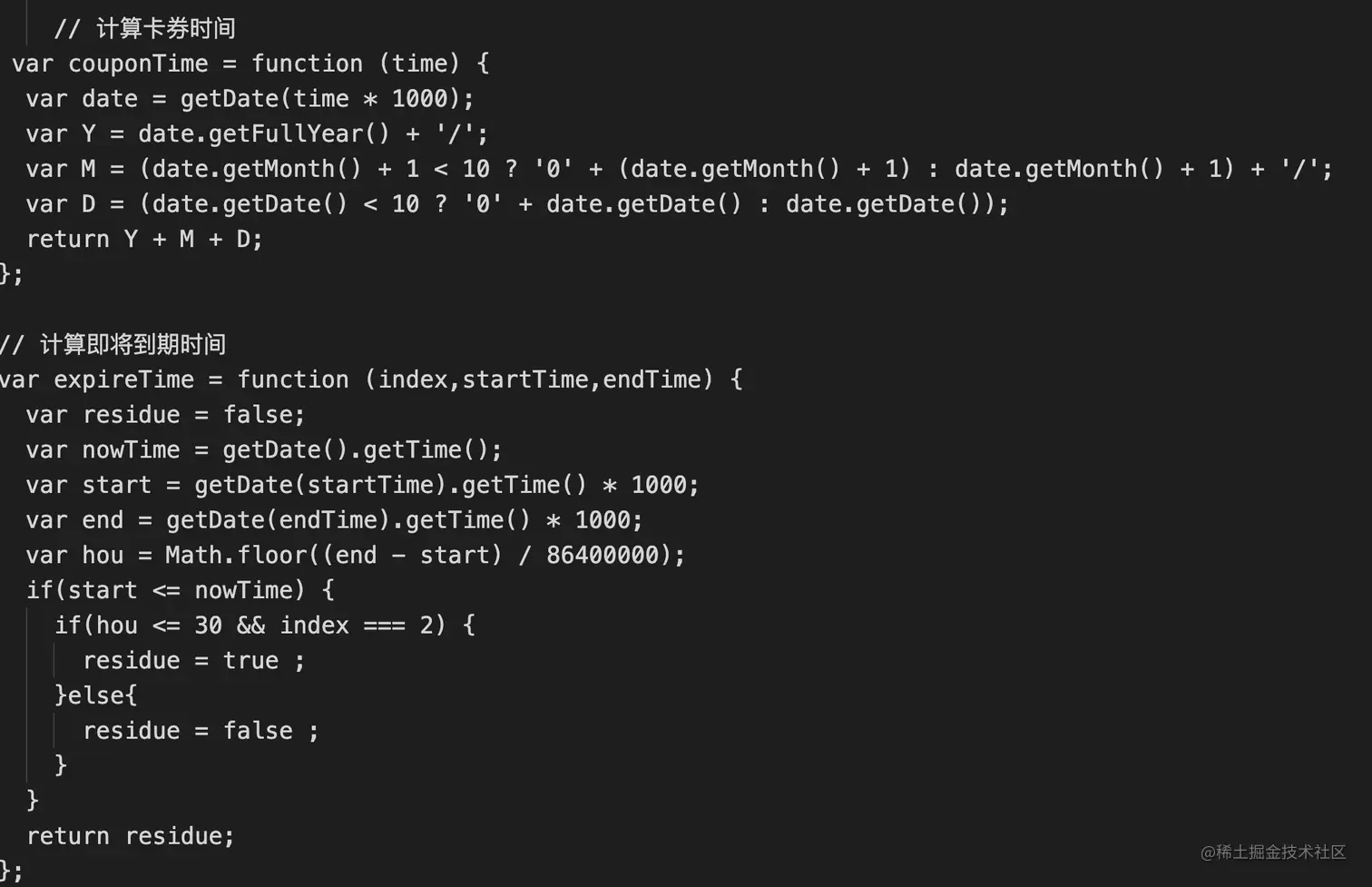
Task: Click the 'var end' declaration
Action: [x=74, y=520]
